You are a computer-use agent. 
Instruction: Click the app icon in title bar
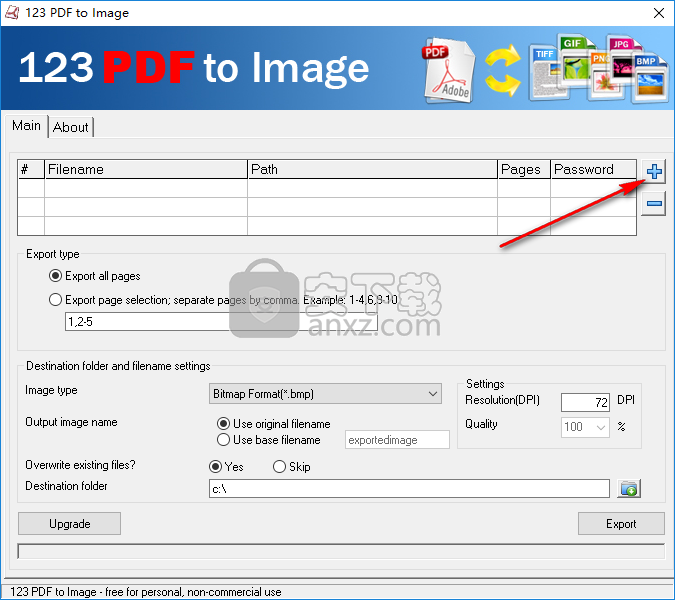coord(12,13)
